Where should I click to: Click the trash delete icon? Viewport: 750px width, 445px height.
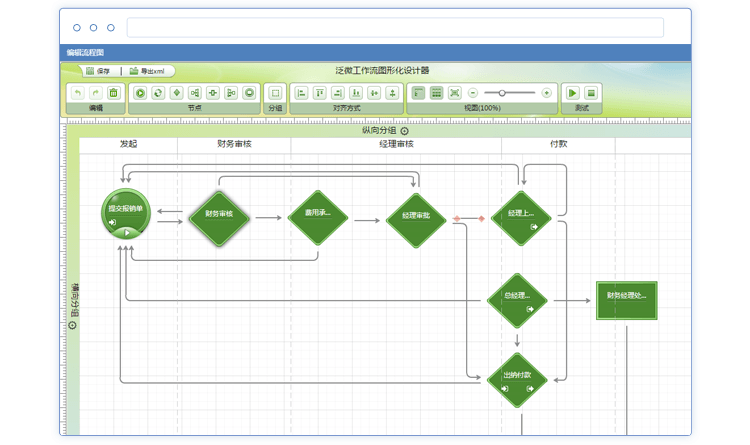pyautogui.click(x=113, y=93)
